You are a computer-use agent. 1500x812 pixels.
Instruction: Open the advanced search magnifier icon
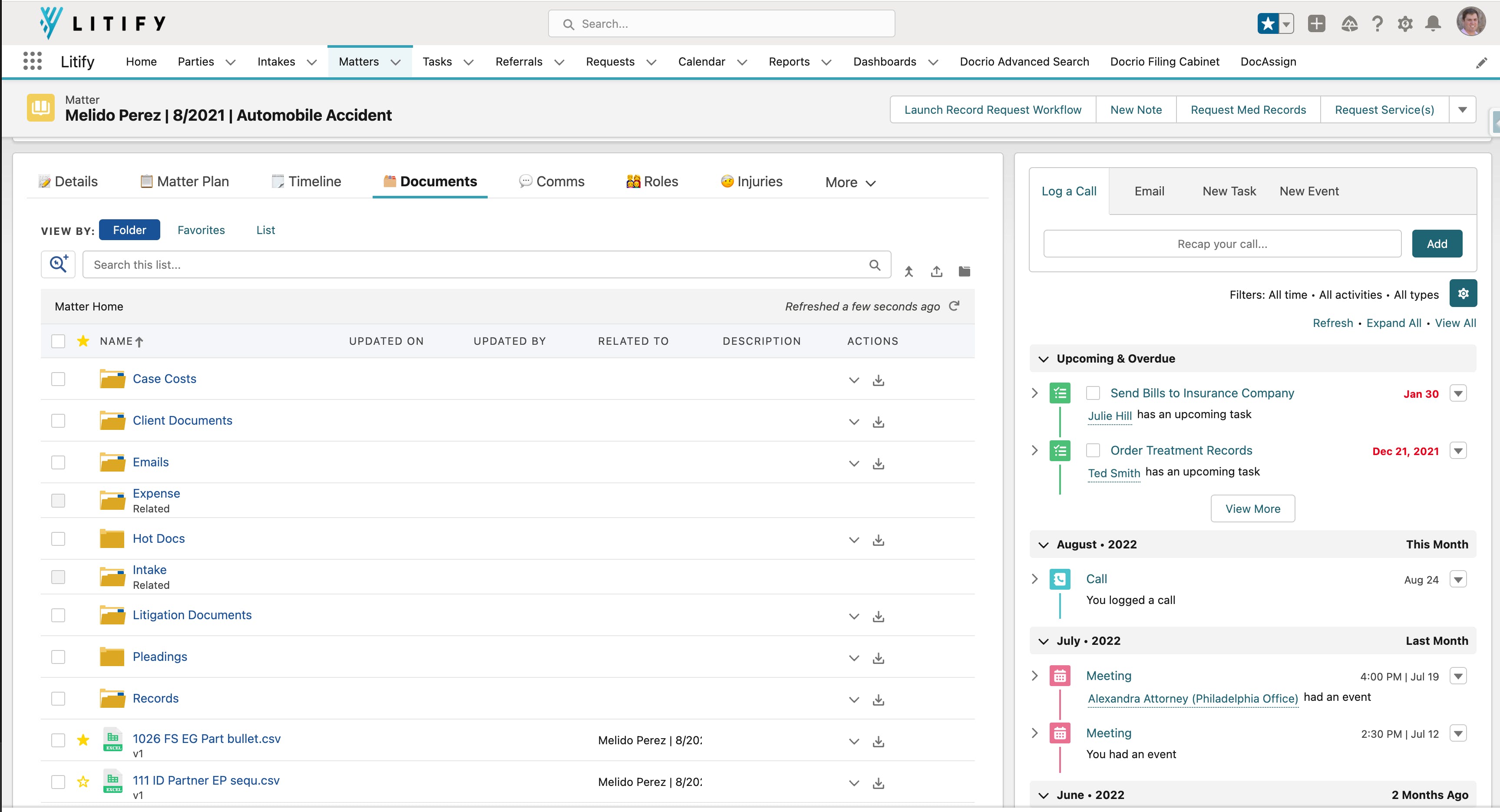tap(58, 264)
